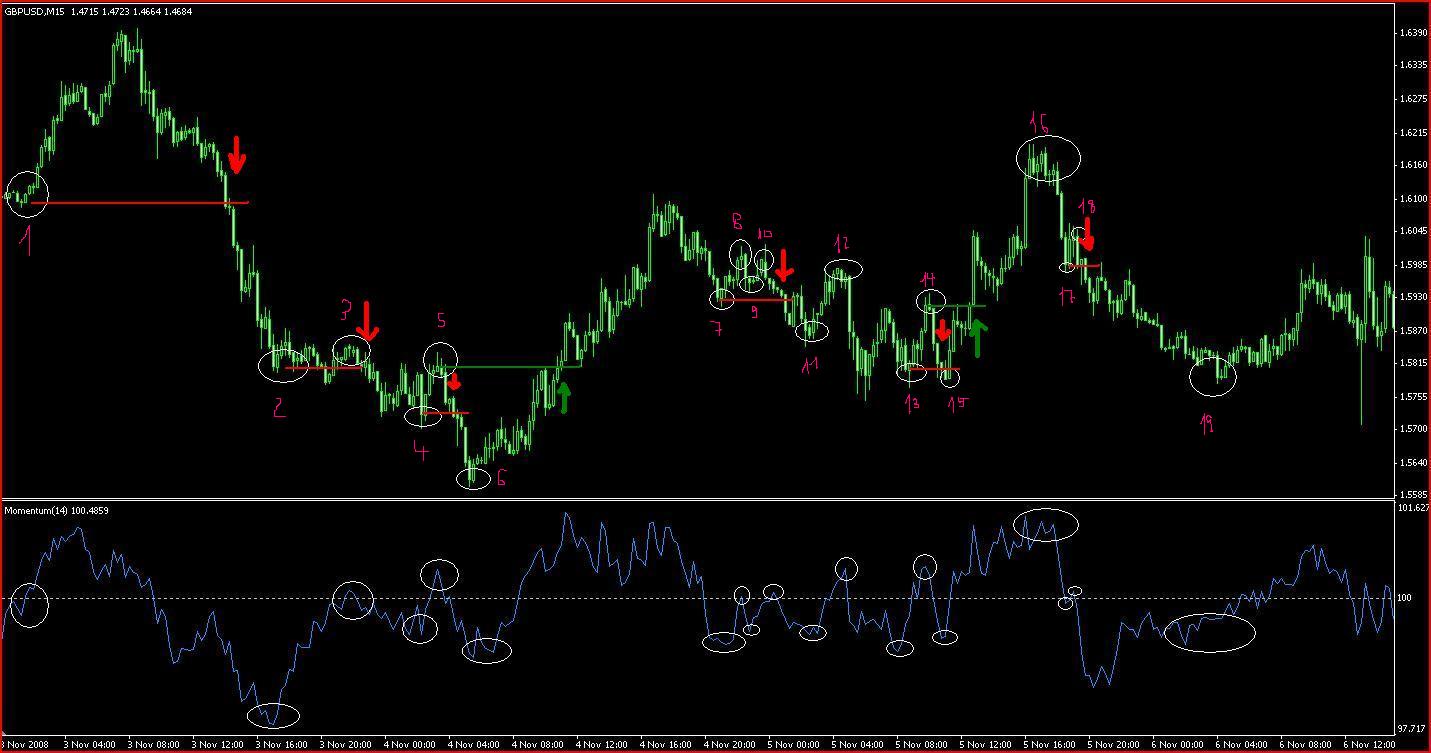Image resolution: width=1431 pixels, height=753 pixels.
Task: Select the small red arrow below marker 5
Action: tap(454, 382)
